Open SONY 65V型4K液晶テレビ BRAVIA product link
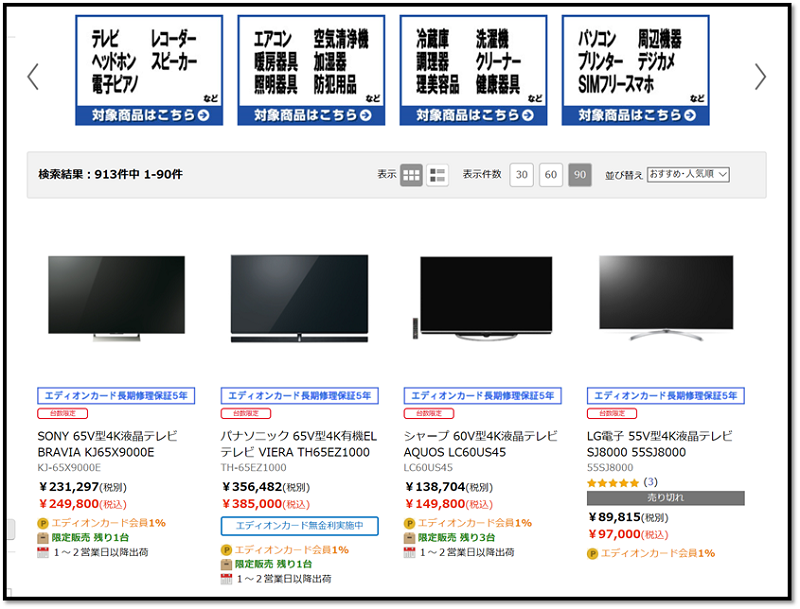Viewport: 800px width, 609px height. (107, 444)
